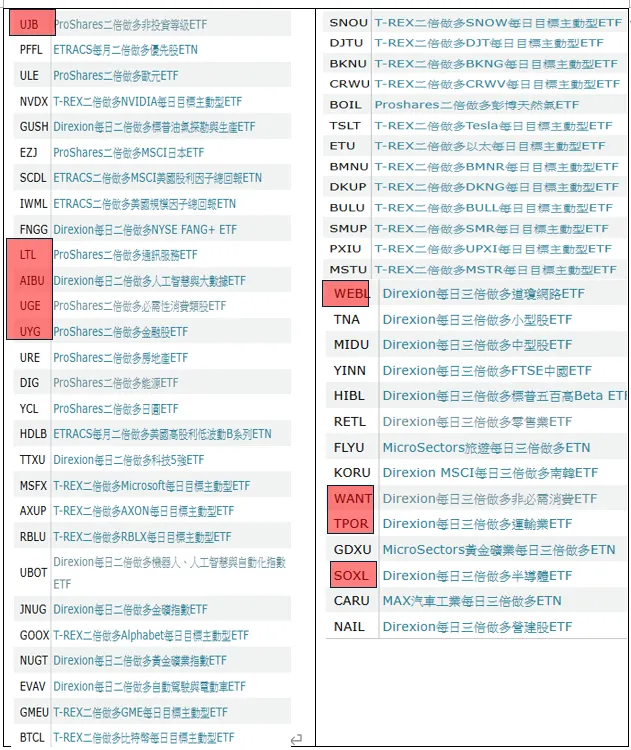
Task: Click the BTCL ticker cell
Action: click(32, 738)
